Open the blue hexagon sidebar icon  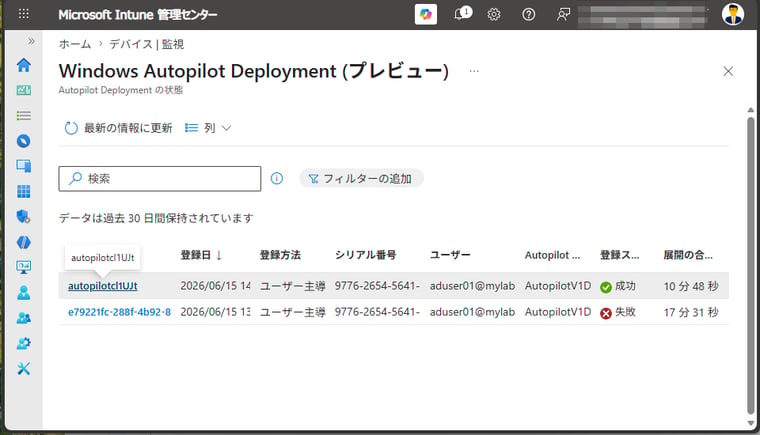tap(23, 242)
